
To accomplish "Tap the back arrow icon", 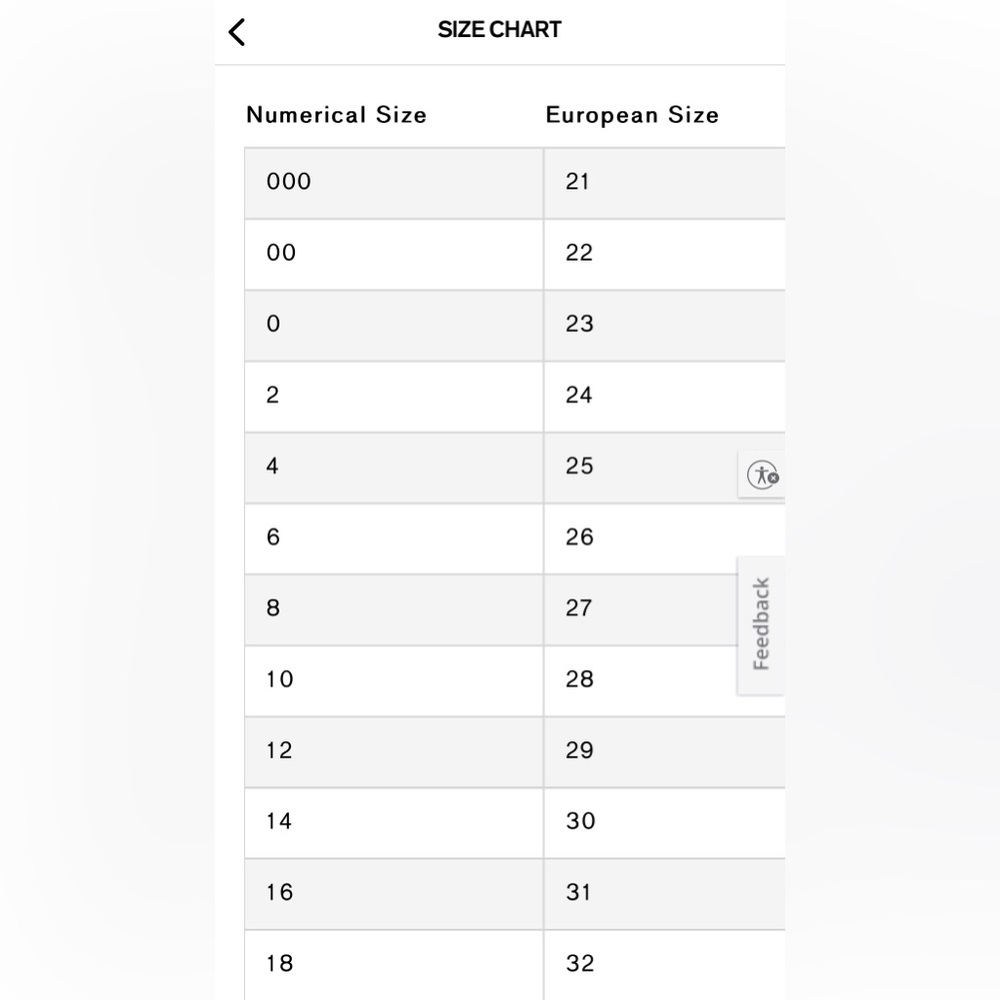I will 237,32.
